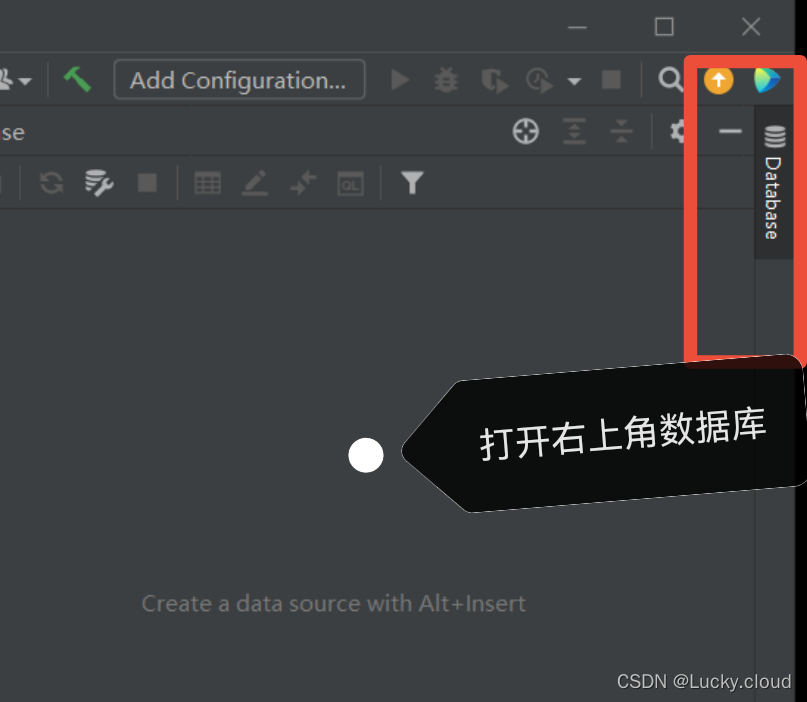Select the Jump to Editor table icon
The width and height of the screenshot is (807, 702).
[207, 183]
